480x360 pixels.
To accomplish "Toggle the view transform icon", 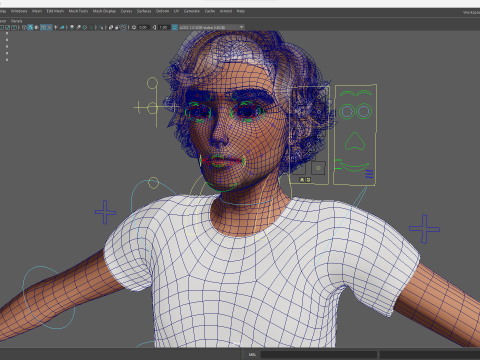I will [174, 27].
